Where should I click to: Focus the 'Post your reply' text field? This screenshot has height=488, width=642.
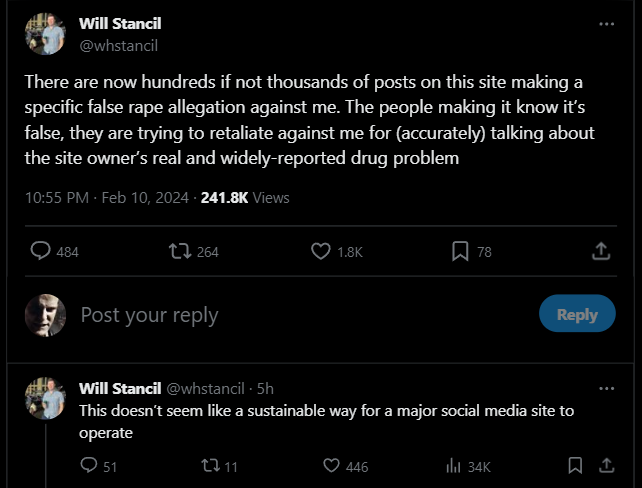(x=303, y=315)
